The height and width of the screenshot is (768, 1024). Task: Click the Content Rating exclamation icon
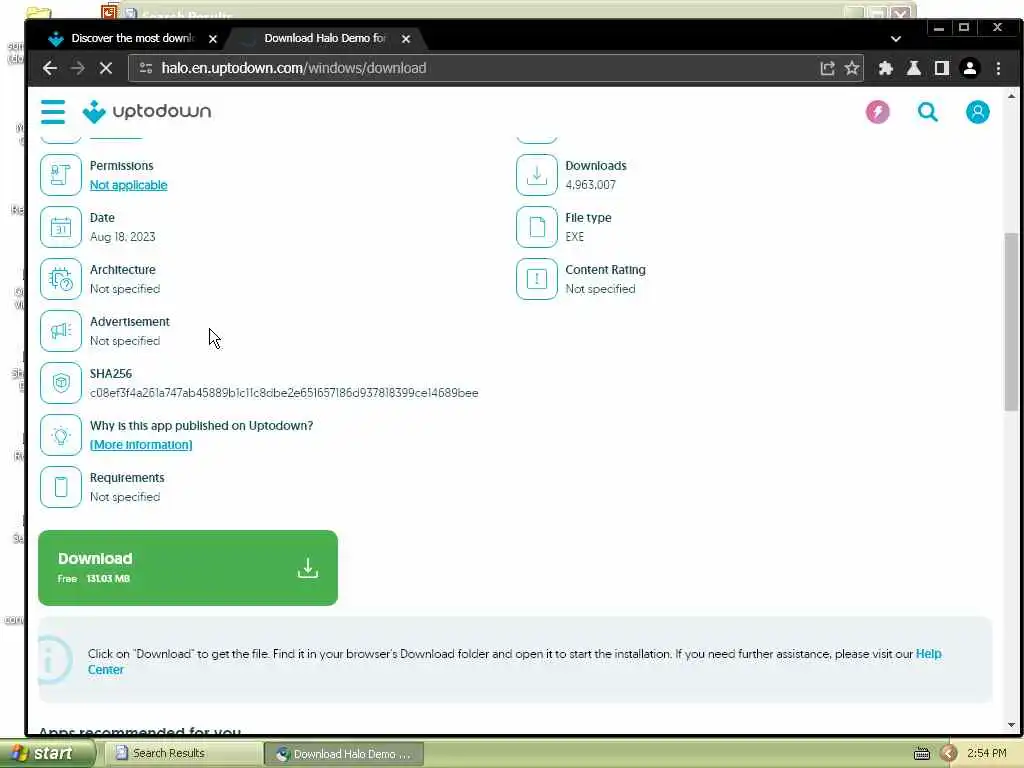coord(537,279)
